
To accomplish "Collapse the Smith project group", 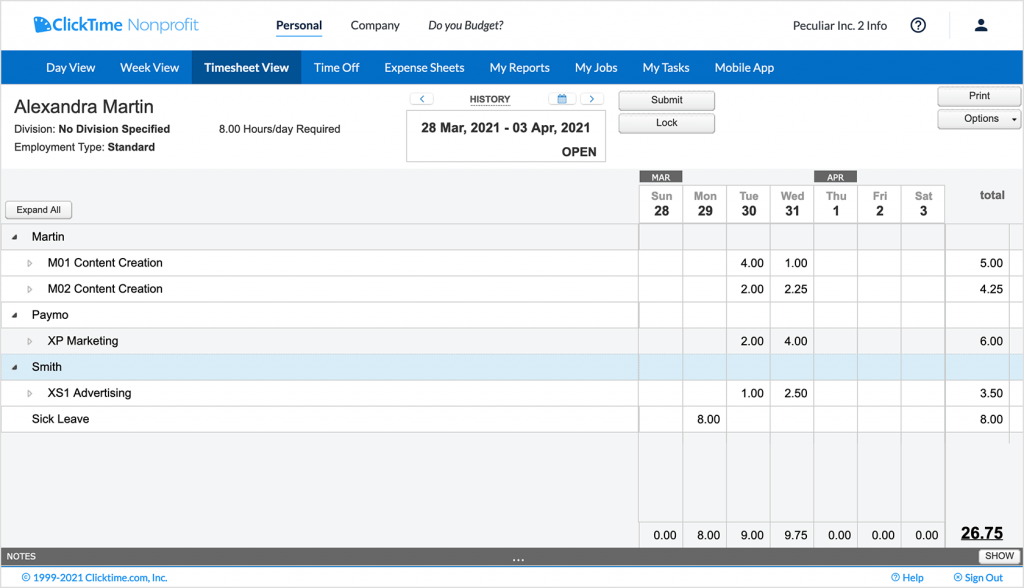I will point(13,367).
